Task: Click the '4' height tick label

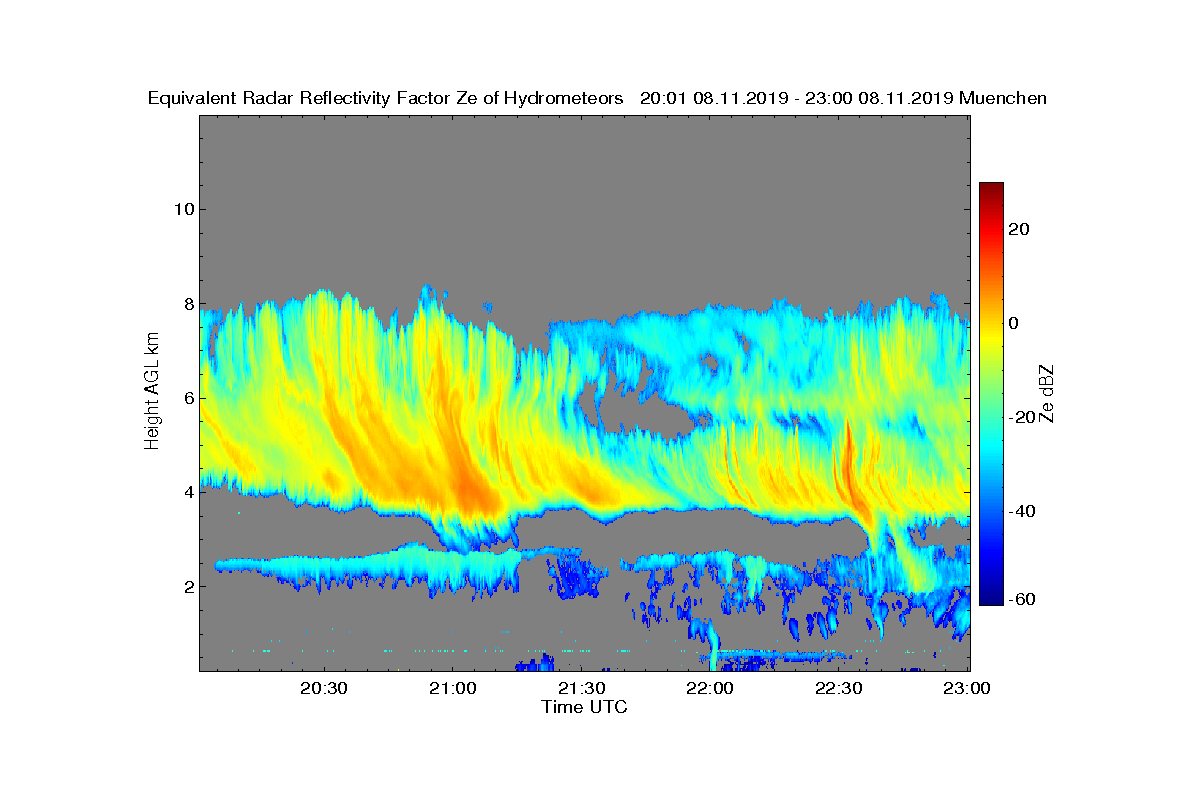Action: click(x=187, y=492)
